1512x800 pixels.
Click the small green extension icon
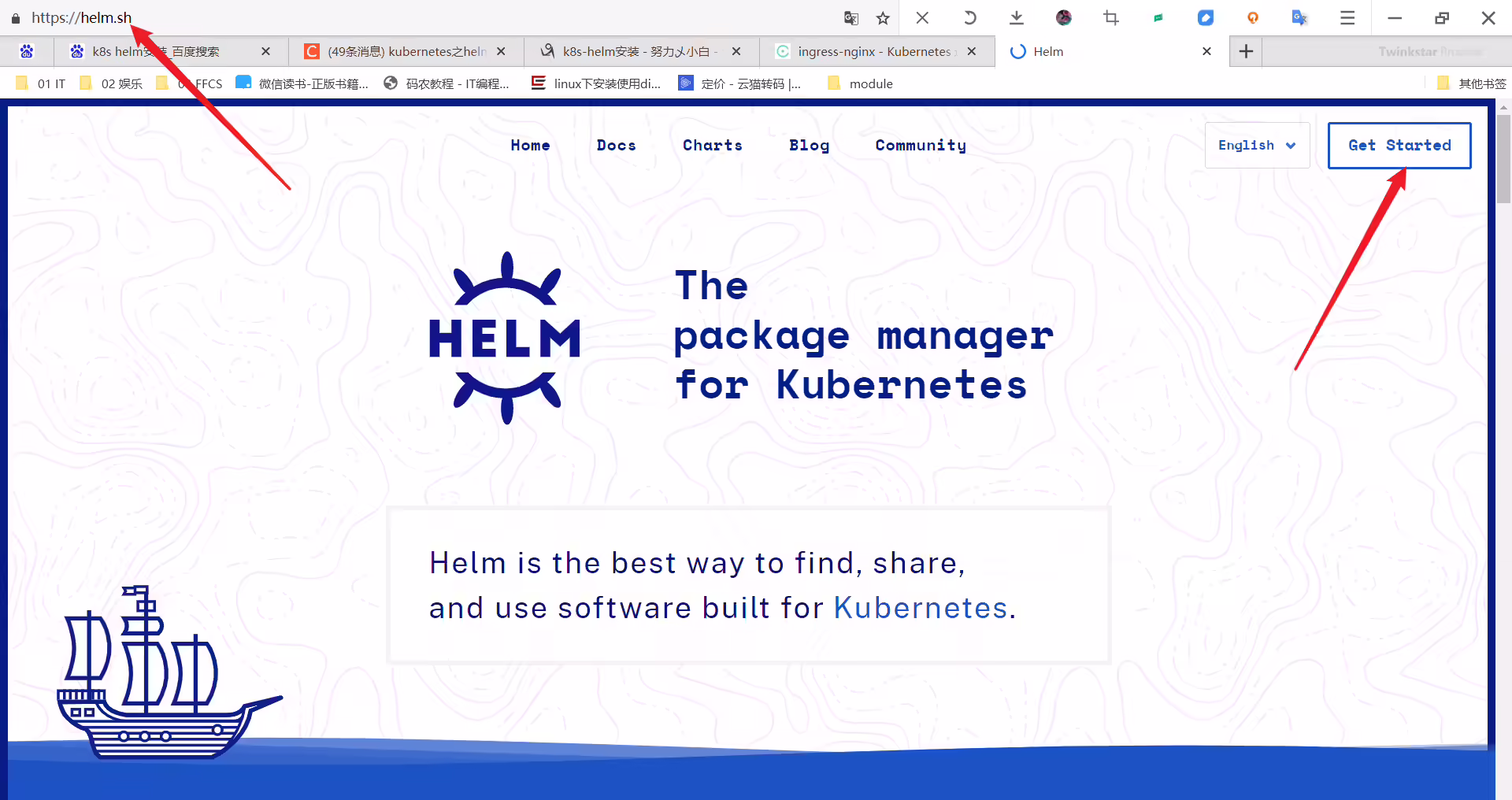tap(1158, 18)
